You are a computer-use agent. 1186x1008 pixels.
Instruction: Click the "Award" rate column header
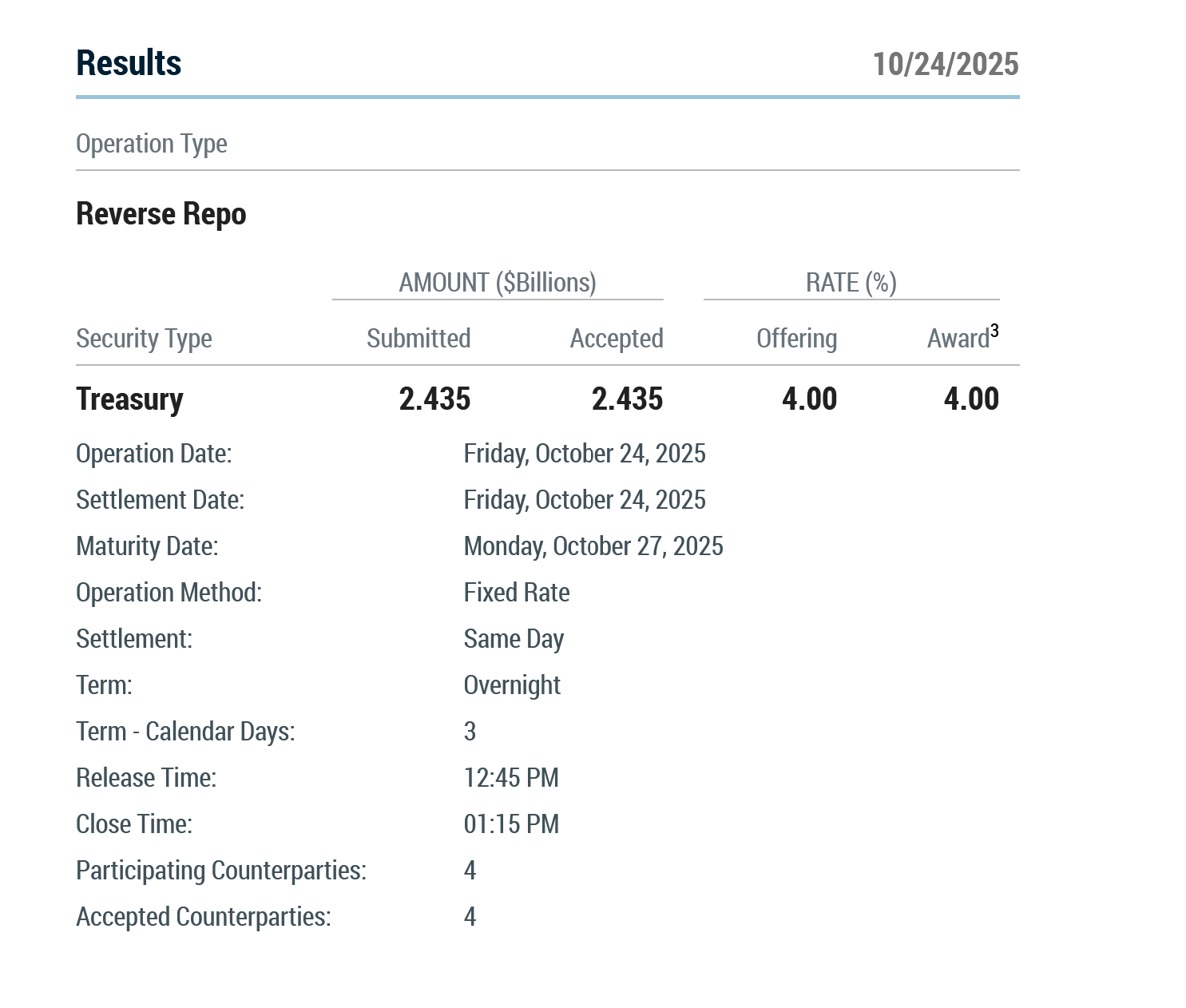click(x=958, y=339)
